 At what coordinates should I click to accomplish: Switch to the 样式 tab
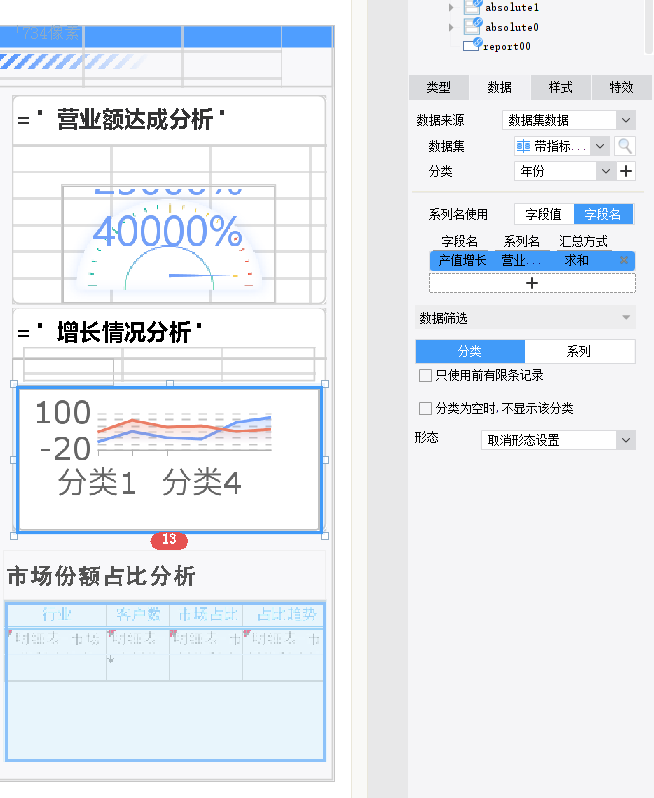pyautogui.click(x=560, y=88)
